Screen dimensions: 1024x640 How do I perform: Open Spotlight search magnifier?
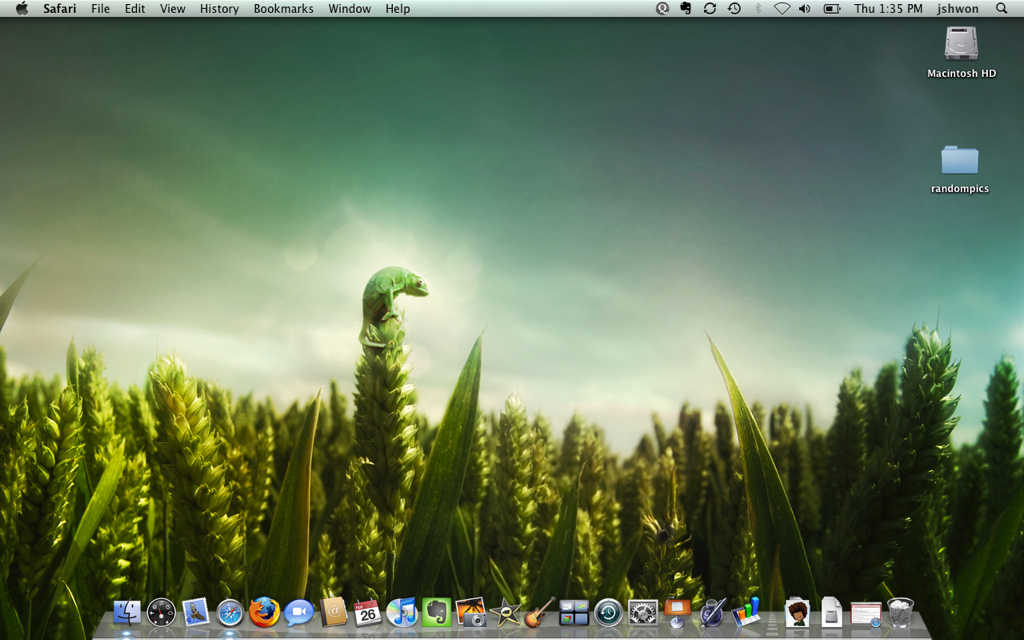(x=1001, y=8)
